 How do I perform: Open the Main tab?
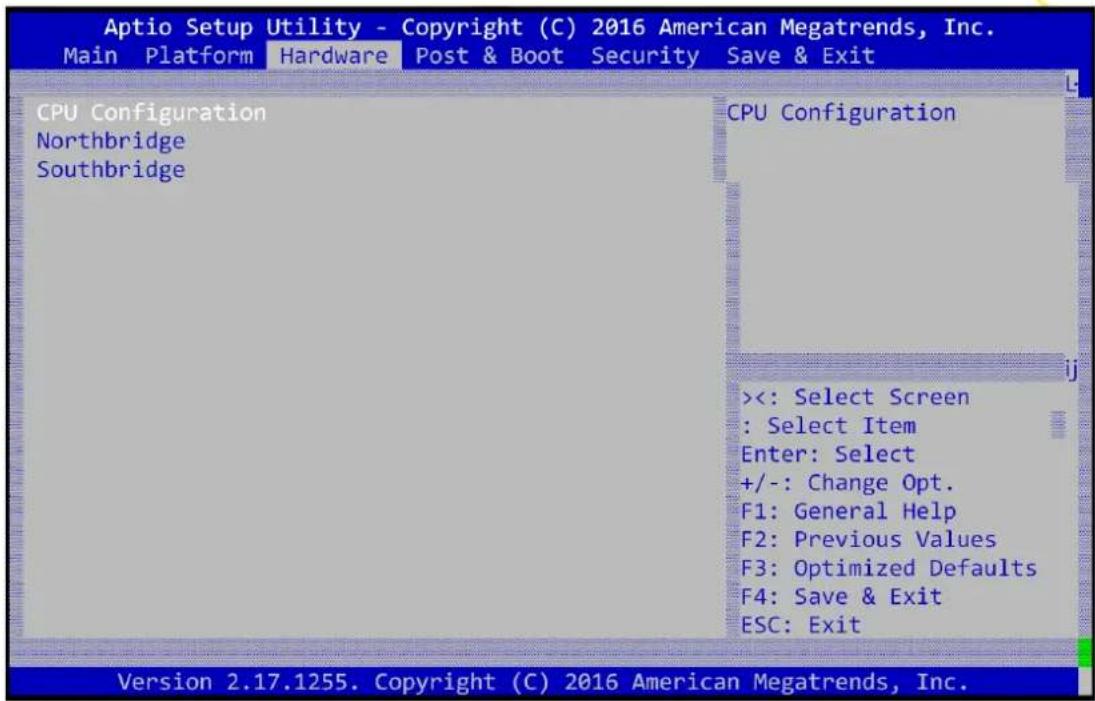[x=90, y=56]
